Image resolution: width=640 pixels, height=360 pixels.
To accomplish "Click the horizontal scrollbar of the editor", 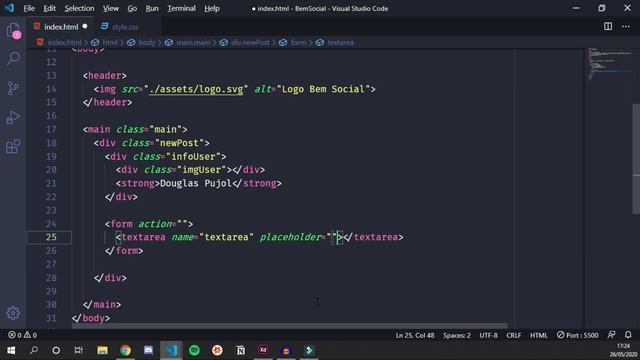I will pyautogui.click(x=289, y=326).
